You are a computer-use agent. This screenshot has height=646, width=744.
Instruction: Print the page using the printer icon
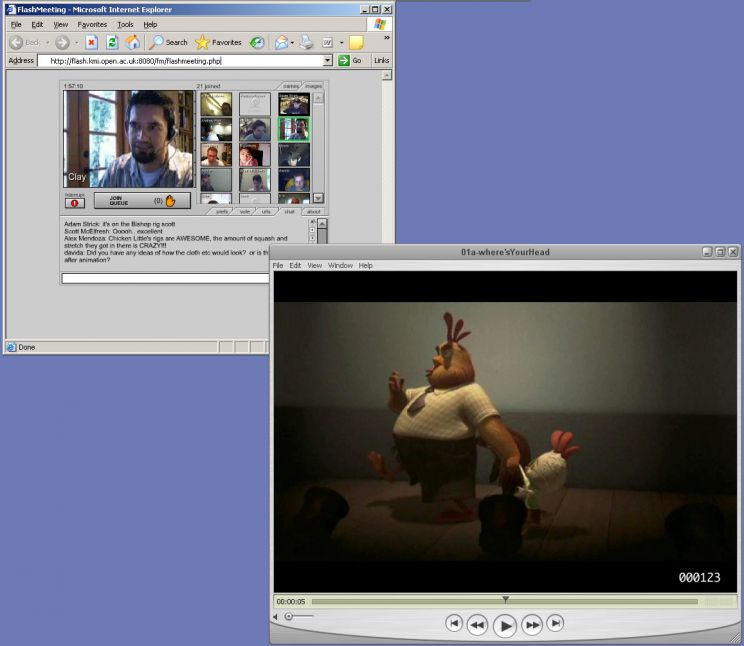point(307,43)
